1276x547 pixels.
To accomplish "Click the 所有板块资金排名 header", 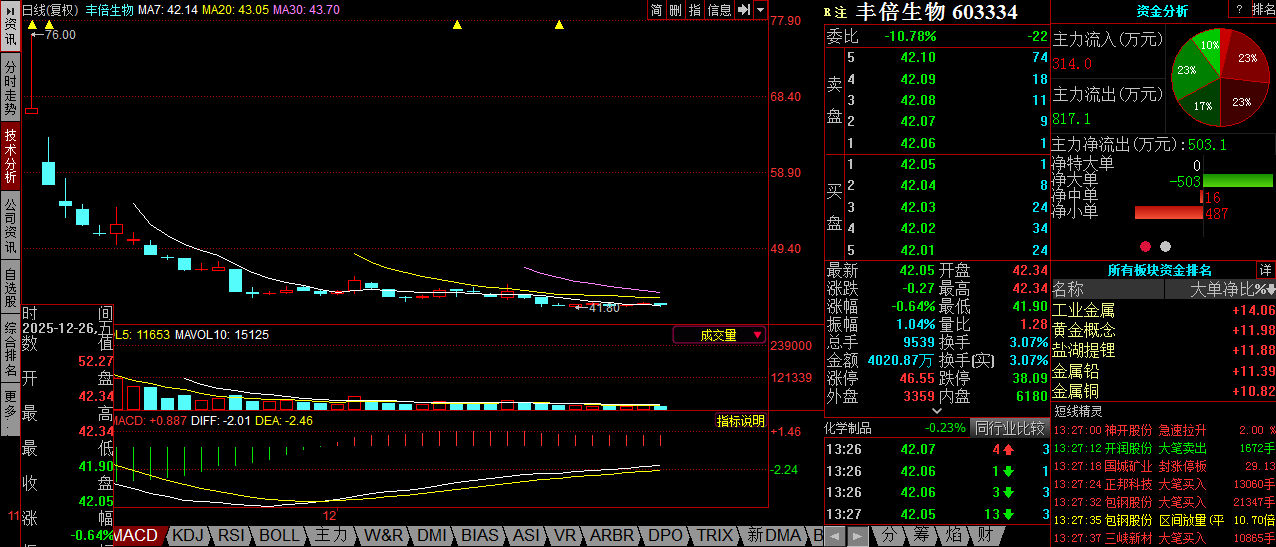I will (1159, 270).
